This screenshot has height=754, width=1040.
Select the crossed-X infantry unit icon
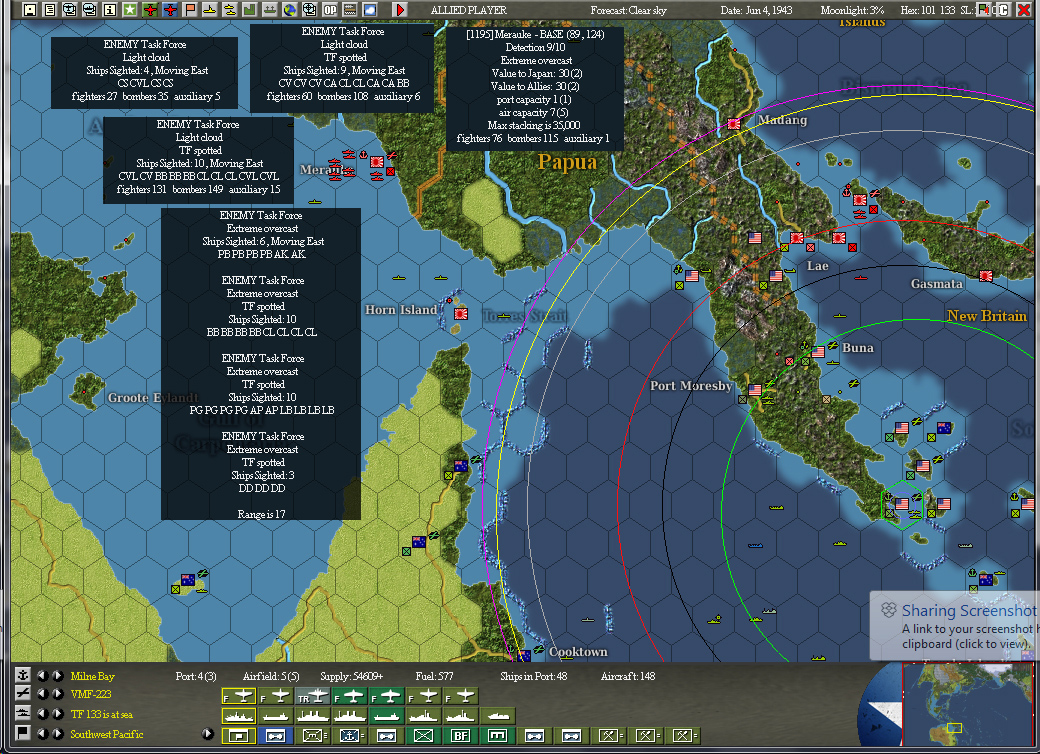tap(423, 735)
